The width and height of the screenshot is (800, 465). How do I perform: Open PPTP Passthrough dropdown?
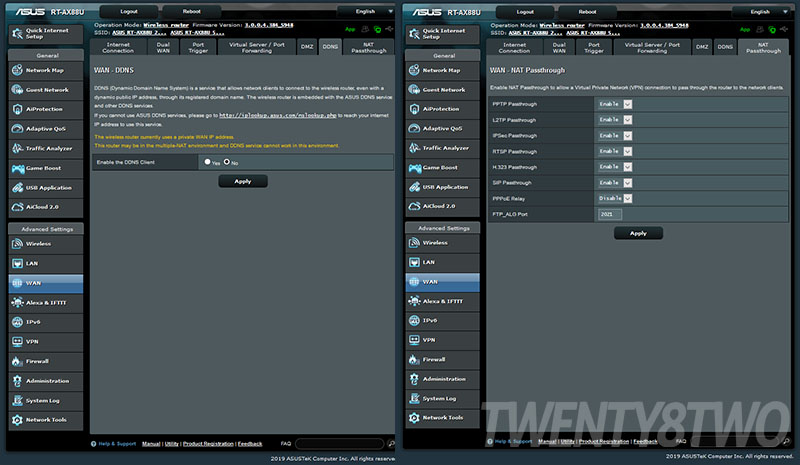pyautogui.click(x=615, y=104)
